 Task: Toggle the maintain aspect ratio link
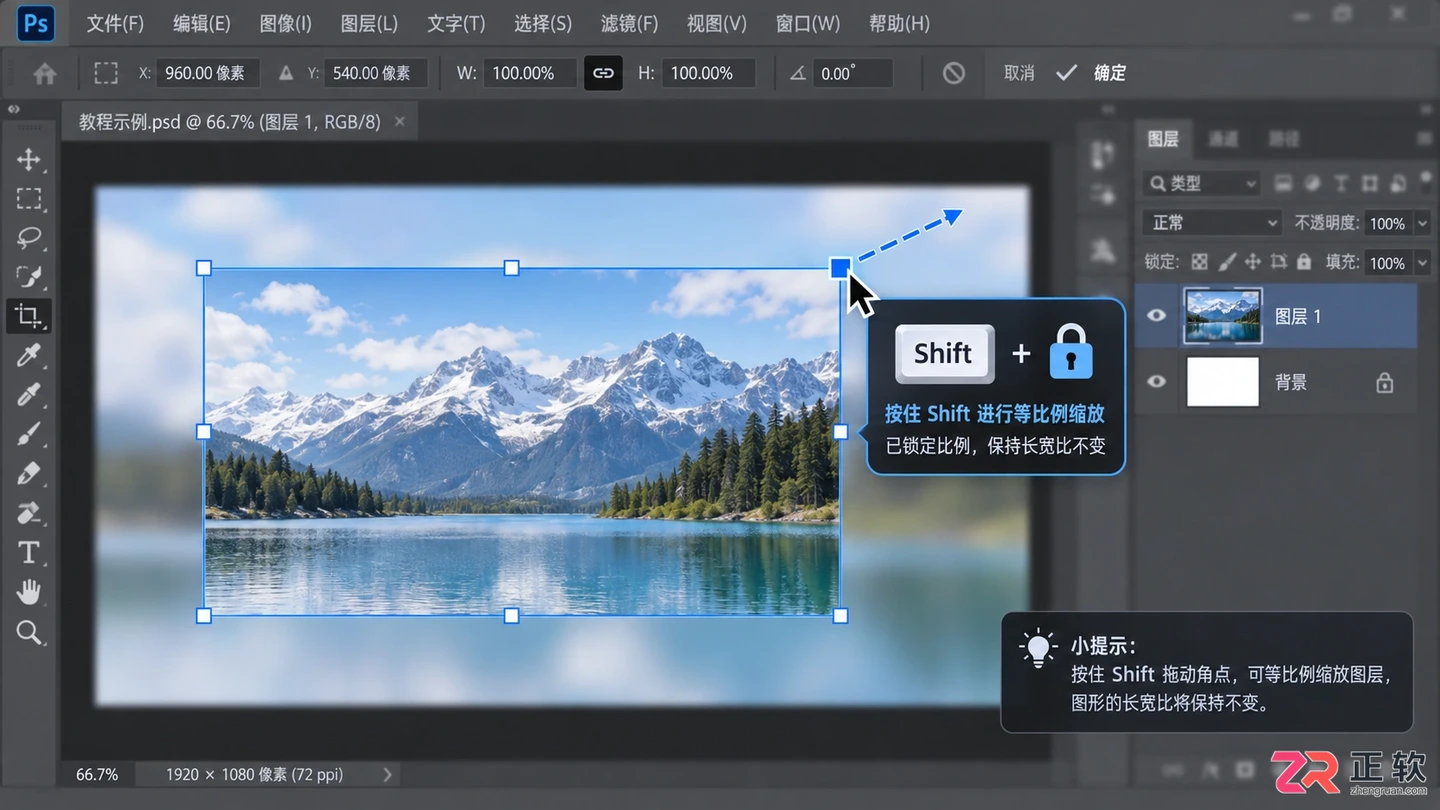603,73
